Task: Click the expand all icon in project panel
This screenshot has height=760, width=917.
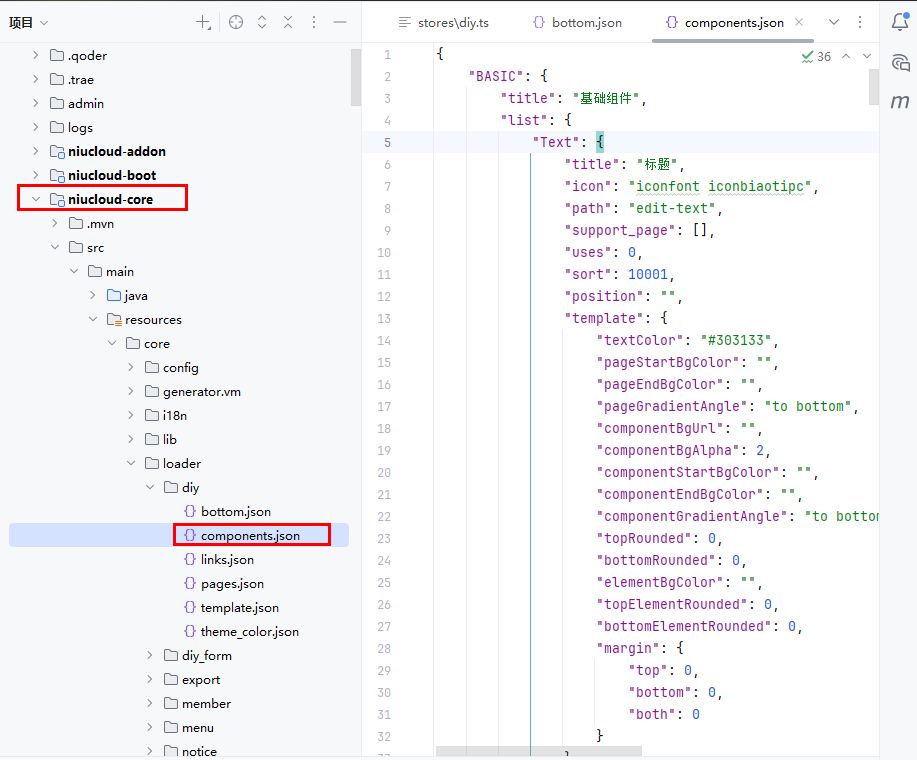Action: (262, 22)
